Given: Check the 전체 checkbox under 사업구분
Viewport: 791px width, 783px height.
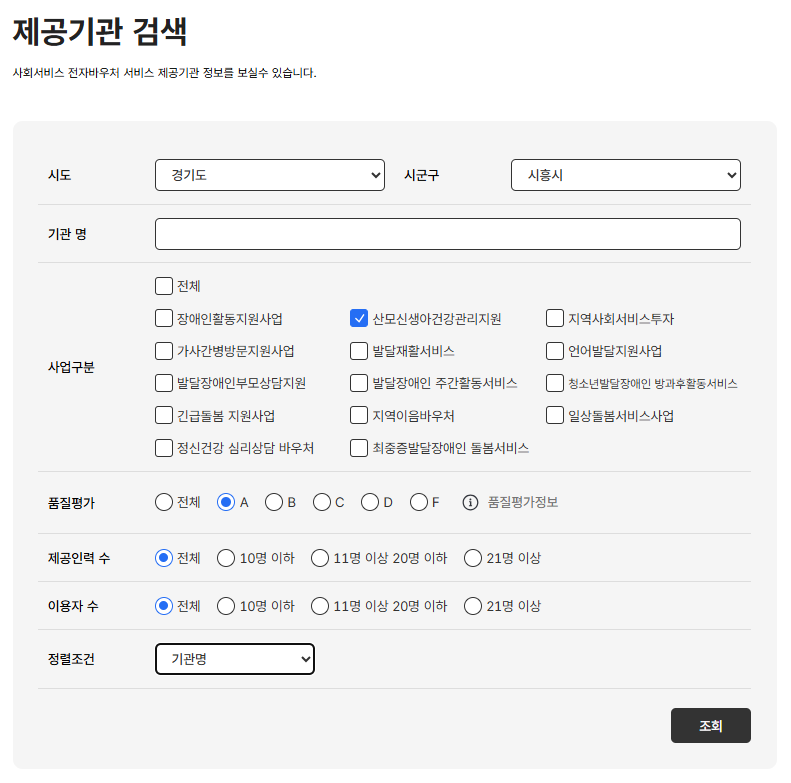Looking at the screenshot, I should click(x=164, y=286).
